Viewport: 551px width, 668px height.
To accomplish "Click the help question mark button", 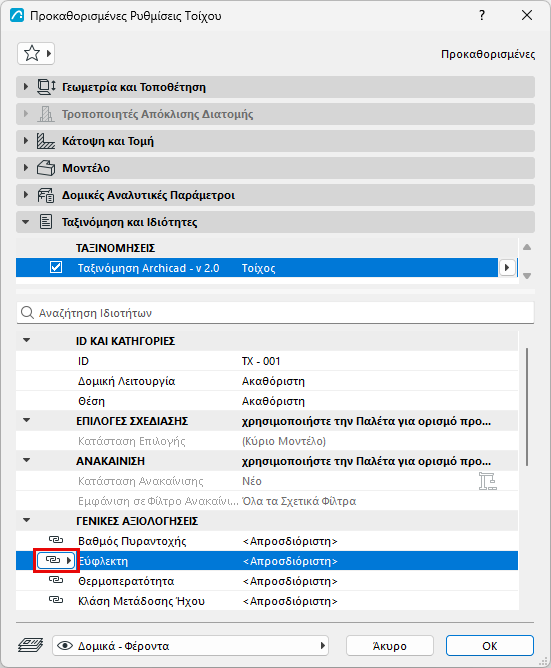I will (482, 16).
